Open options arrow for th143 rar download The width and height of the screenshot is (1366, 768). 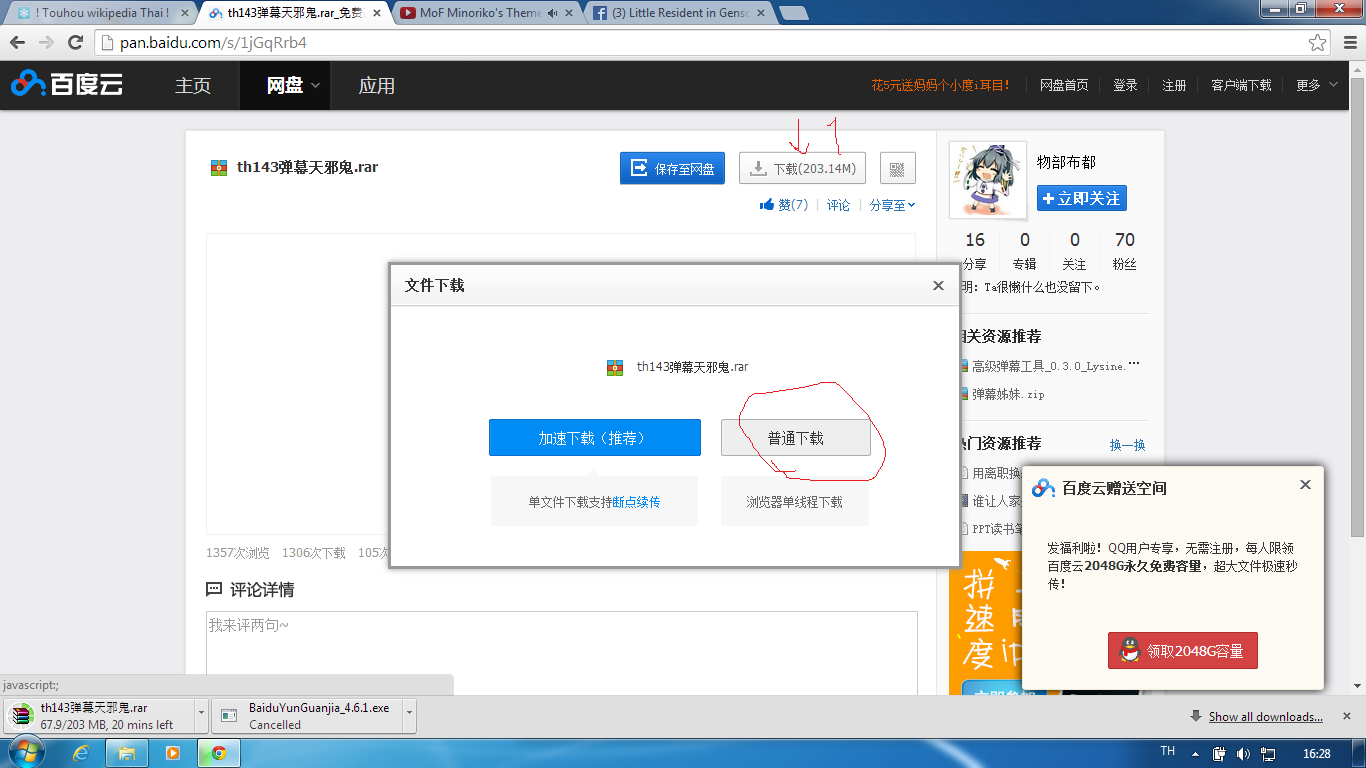tap(202, 716)
